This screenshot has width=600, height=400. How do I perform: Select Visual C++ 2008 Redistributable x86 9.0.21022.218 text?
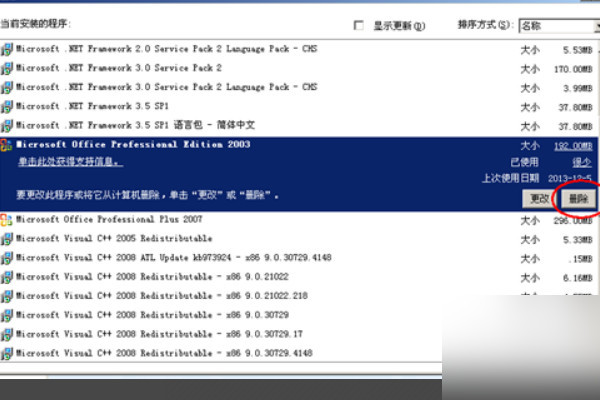[162, 296]
